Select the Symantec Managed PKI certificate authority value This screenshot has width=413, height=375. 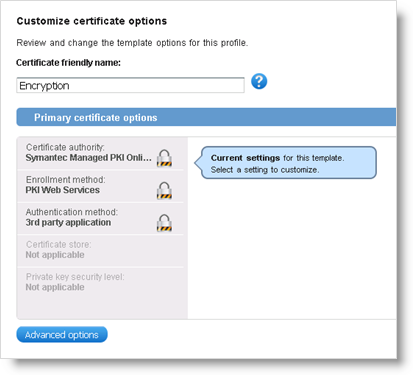pyautogui.click(x=88, y=158)
